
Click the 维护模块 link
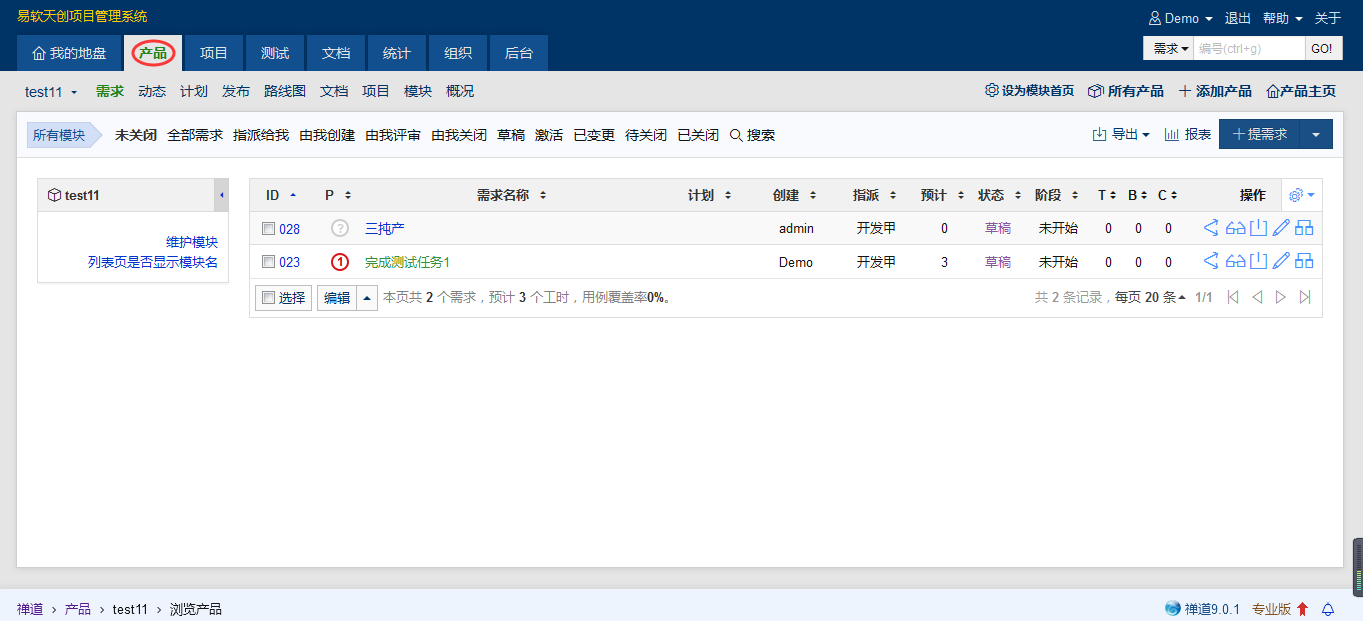click(x=192, y=242)
